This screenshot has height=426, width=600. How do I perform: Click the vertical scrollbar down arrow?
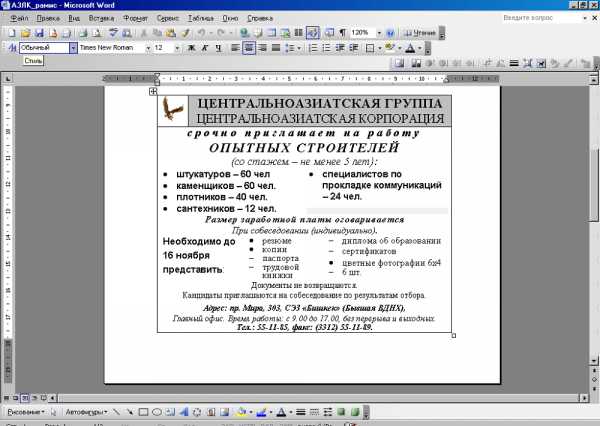(593, 361)
